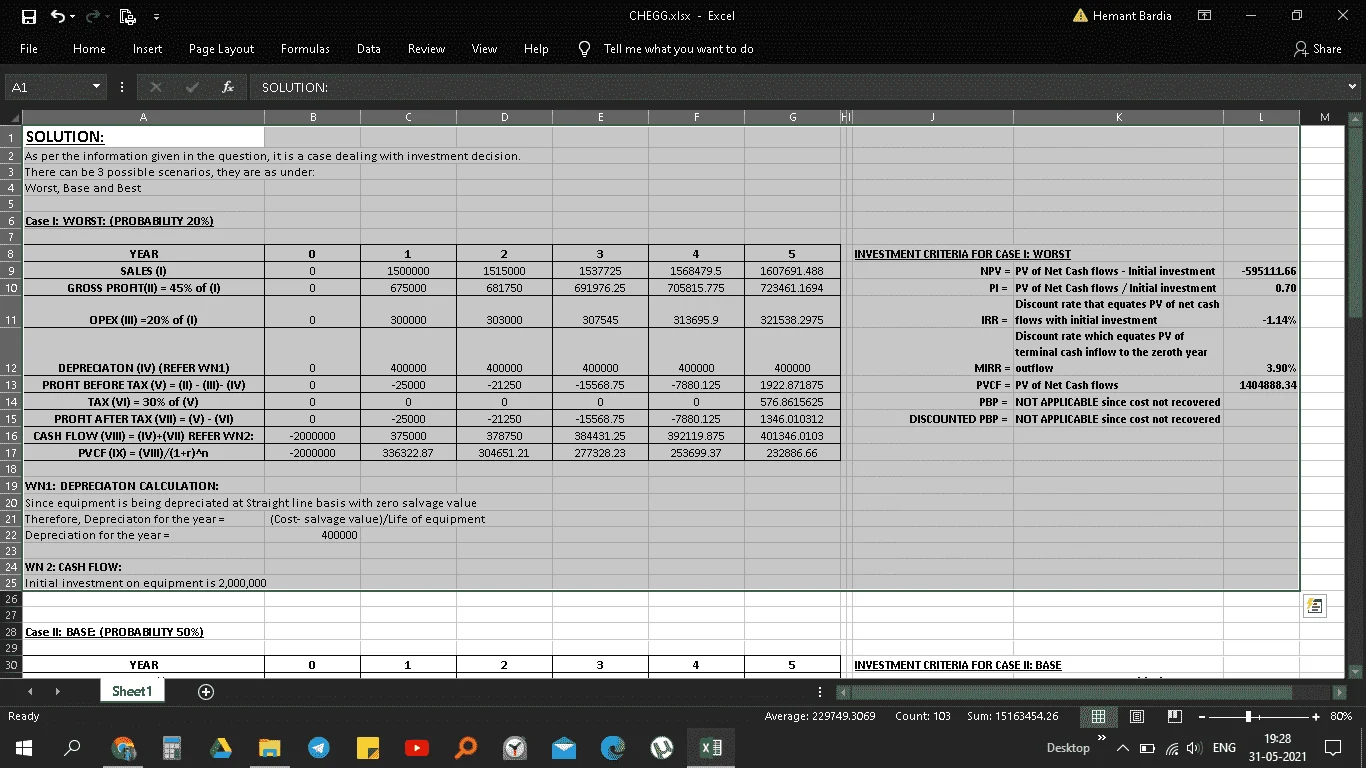Switch to the Home ribbon tab
Screen dimensions: 1366x768
(89, 49)
